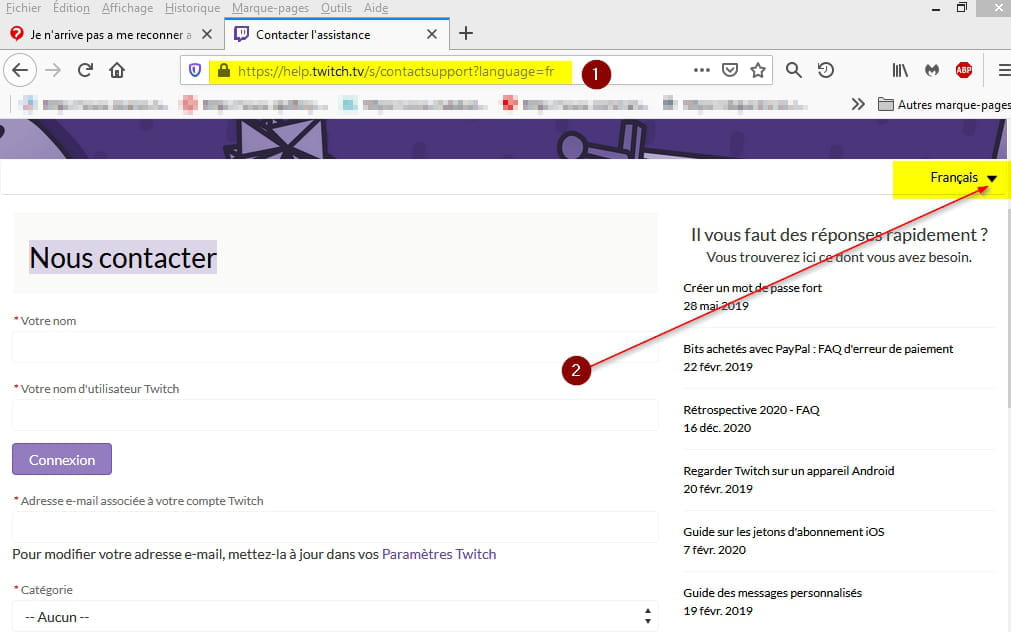Open the Marque-pages menu
1011x632 pixels.
tap(270, 8)
